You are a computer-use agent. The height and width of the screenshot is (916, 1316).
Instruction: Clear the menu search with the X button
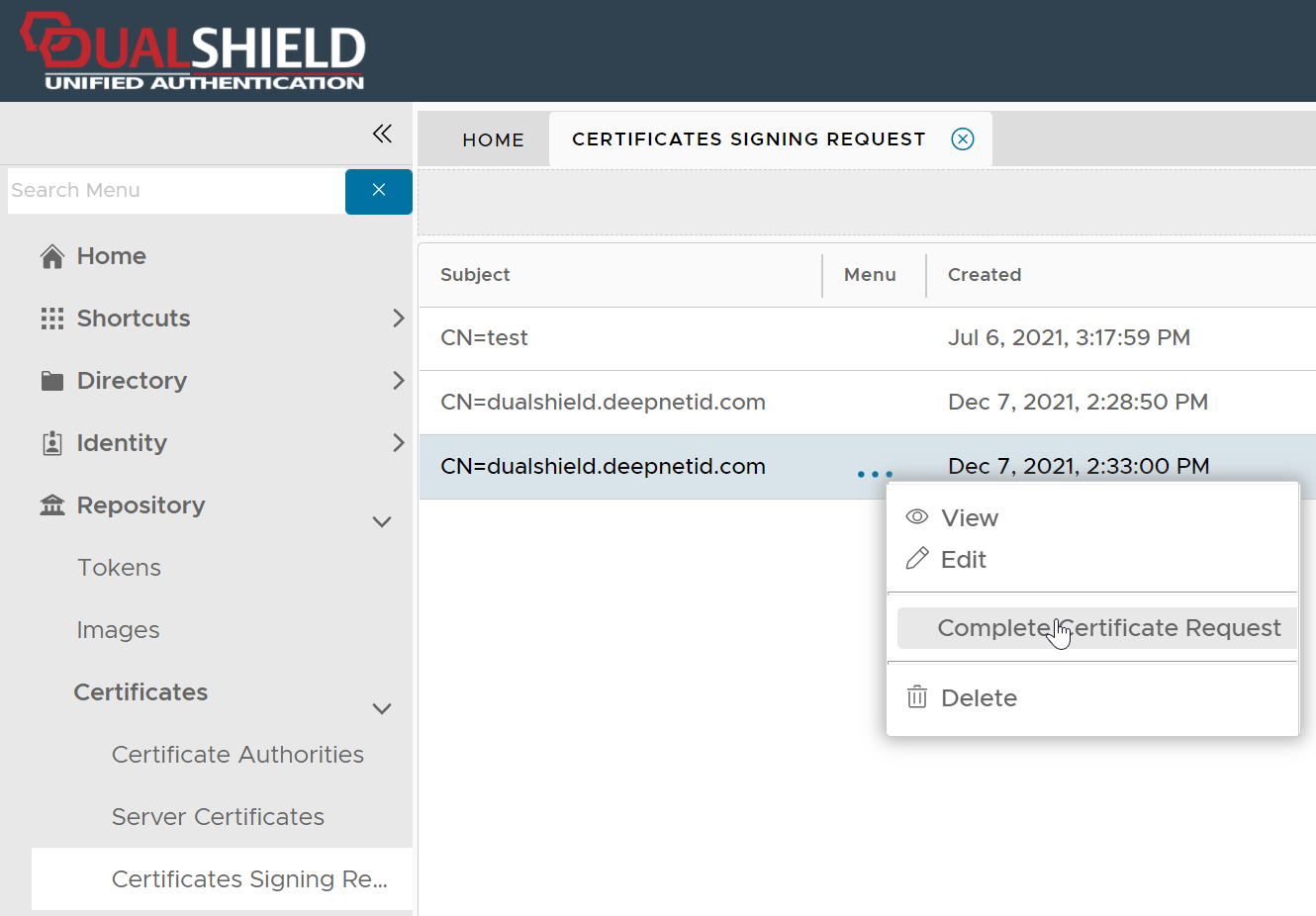[378, 190]
